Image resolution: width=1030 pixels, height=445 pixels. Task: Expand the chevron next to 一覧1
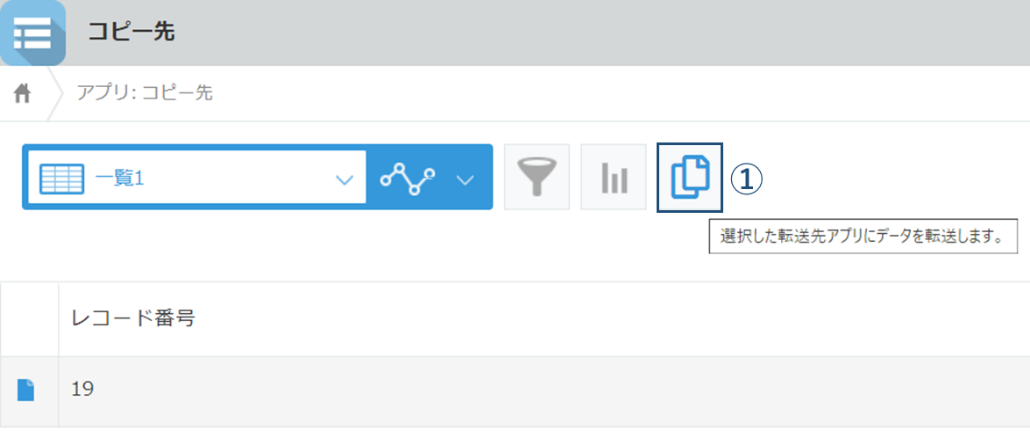tap(344, 179)
